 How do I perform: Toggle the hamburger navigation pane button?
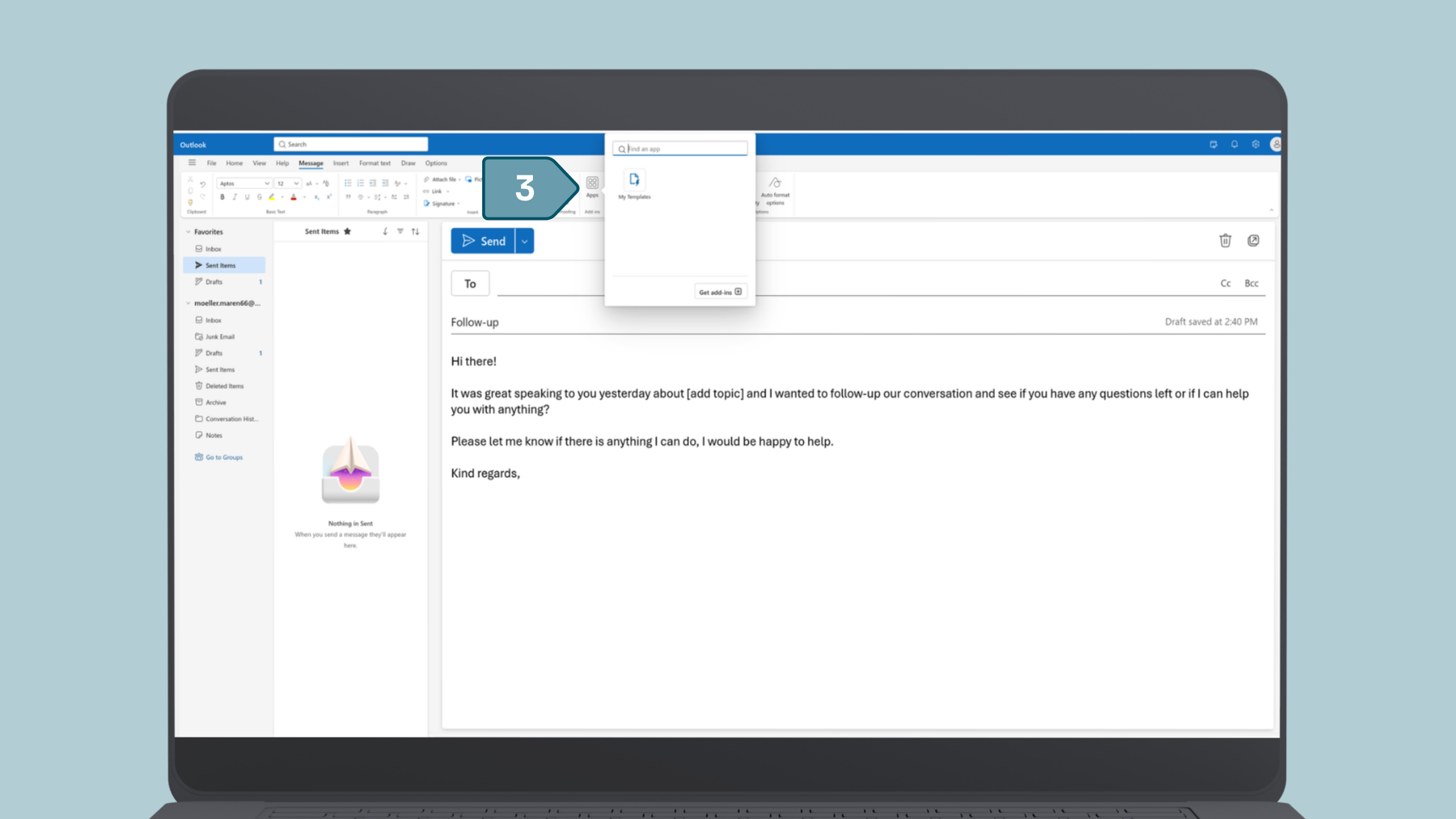click(x=192, y=163)
